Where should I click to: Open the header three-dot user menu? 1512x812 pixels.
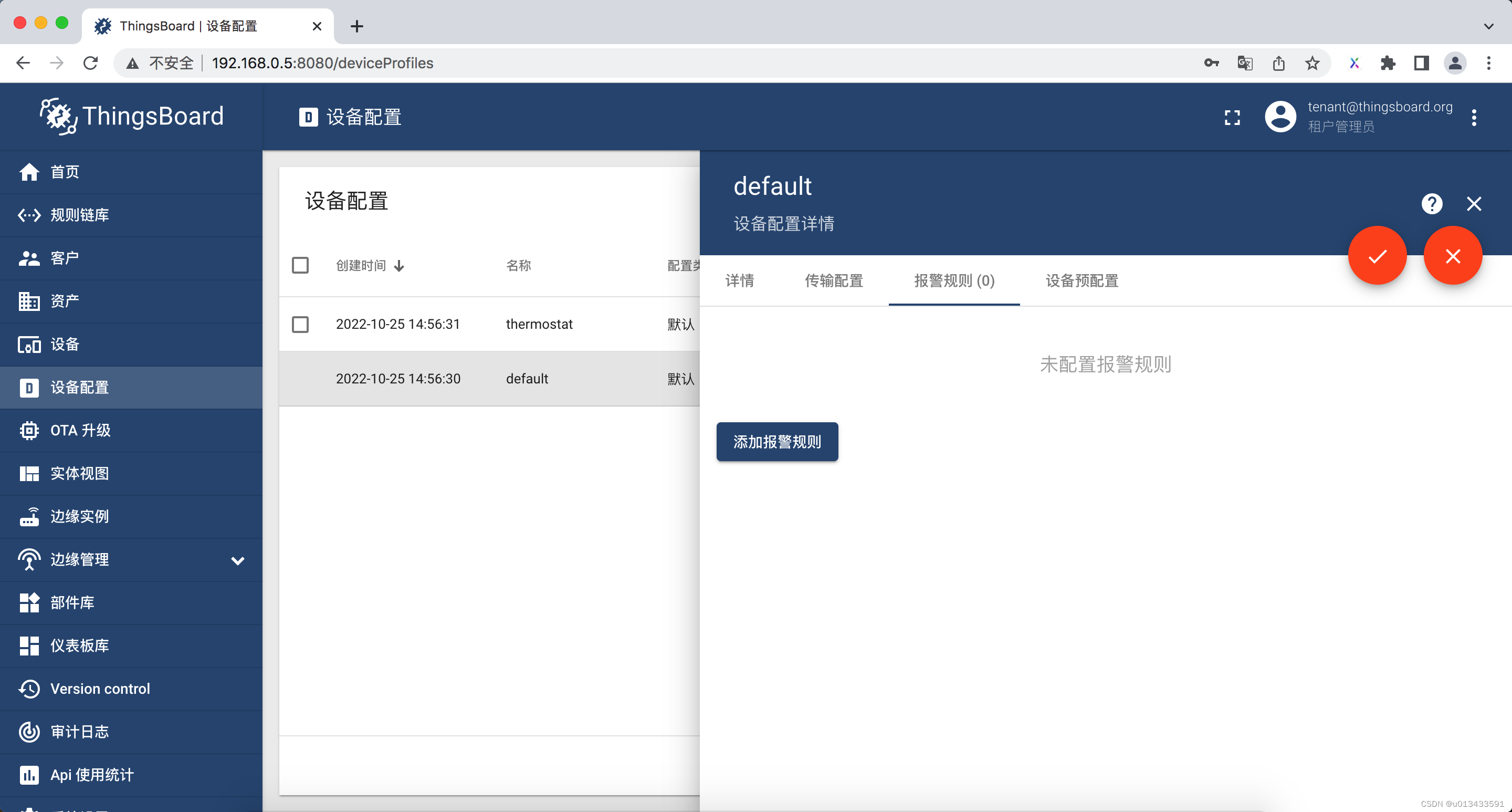coord(1474,118)
